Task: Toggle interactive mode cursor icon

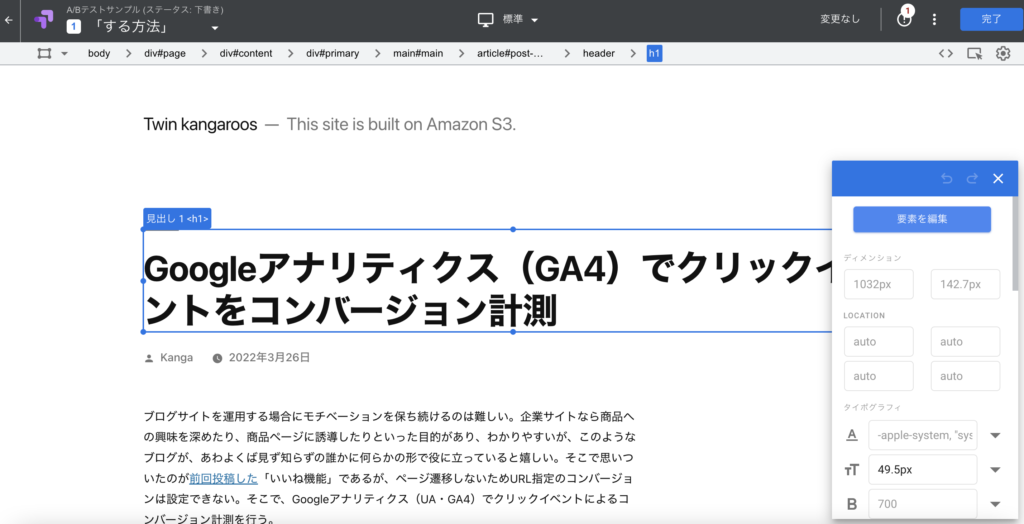Action: pos(974,54)
